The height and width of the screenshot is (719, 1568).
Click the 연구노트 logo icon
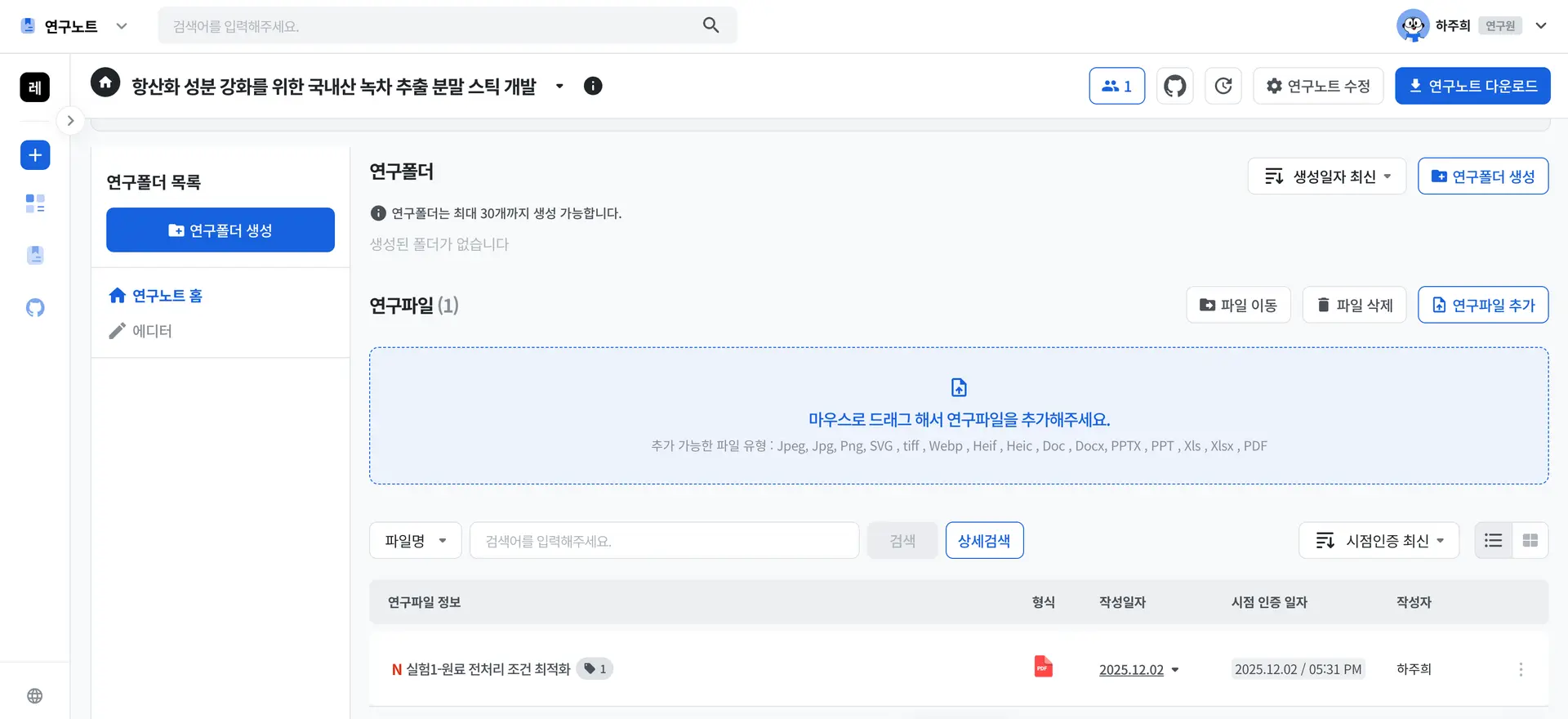tap(28, 26)
